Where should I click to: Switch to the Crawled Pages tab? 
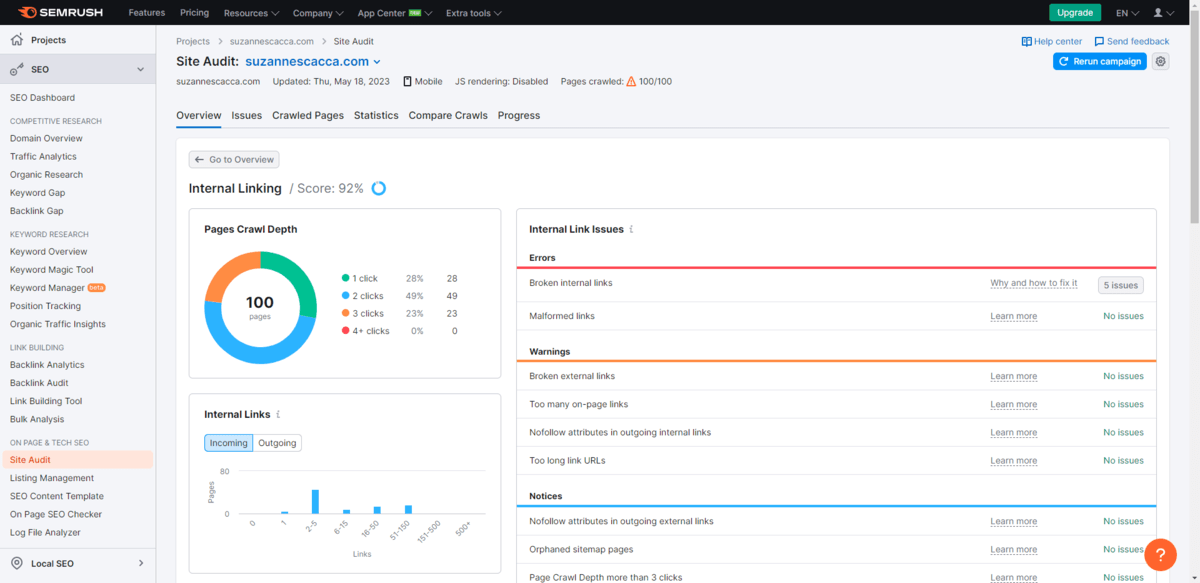pos(308,116)
